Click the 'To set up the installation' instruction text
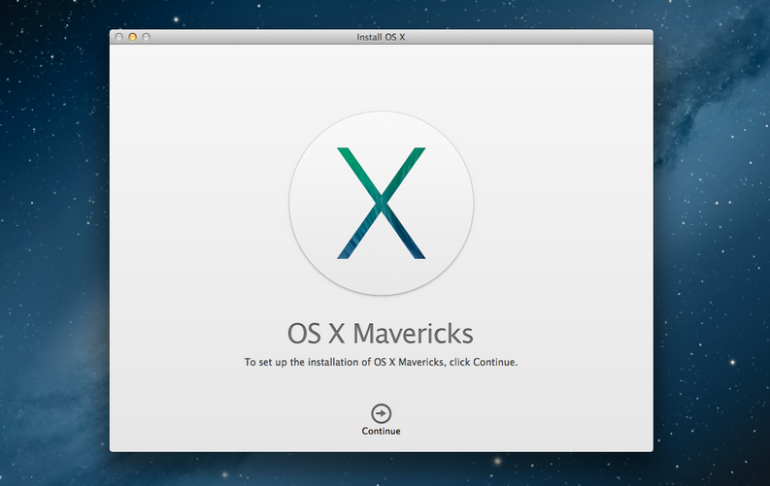The width and height of the screenshot is (770, 486). tap(381, 362)
